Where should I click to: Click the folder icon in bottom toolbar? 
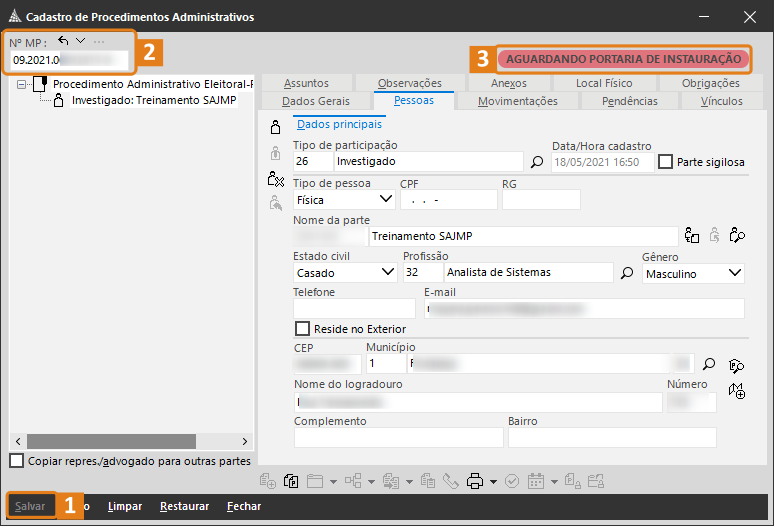click(314, 481)
